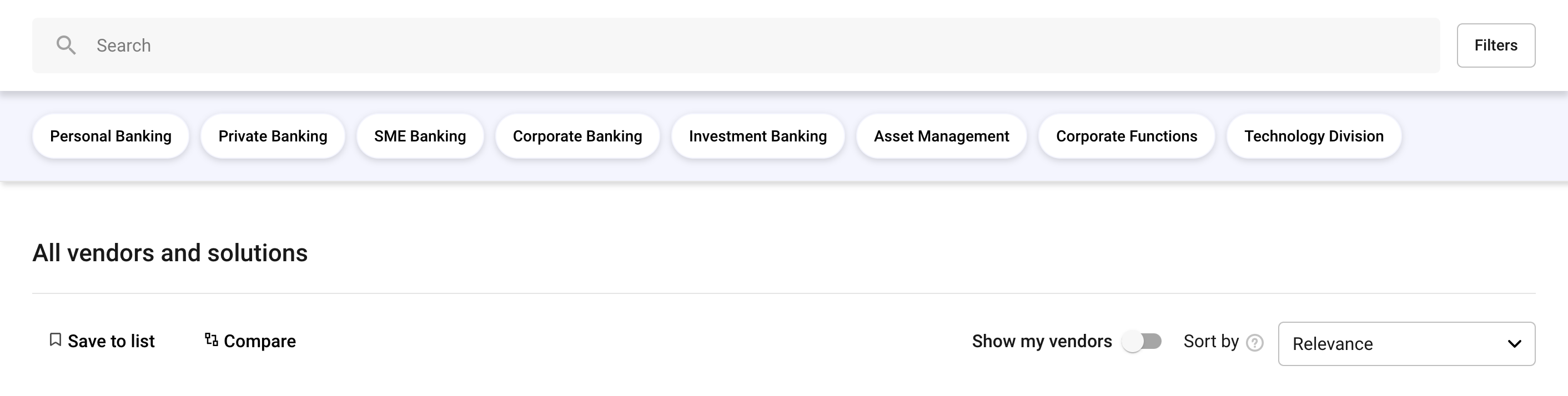The height and width of the screenshot is (396, 1568).
Task: Click the Compare label
Action: (x=260, y=341)
